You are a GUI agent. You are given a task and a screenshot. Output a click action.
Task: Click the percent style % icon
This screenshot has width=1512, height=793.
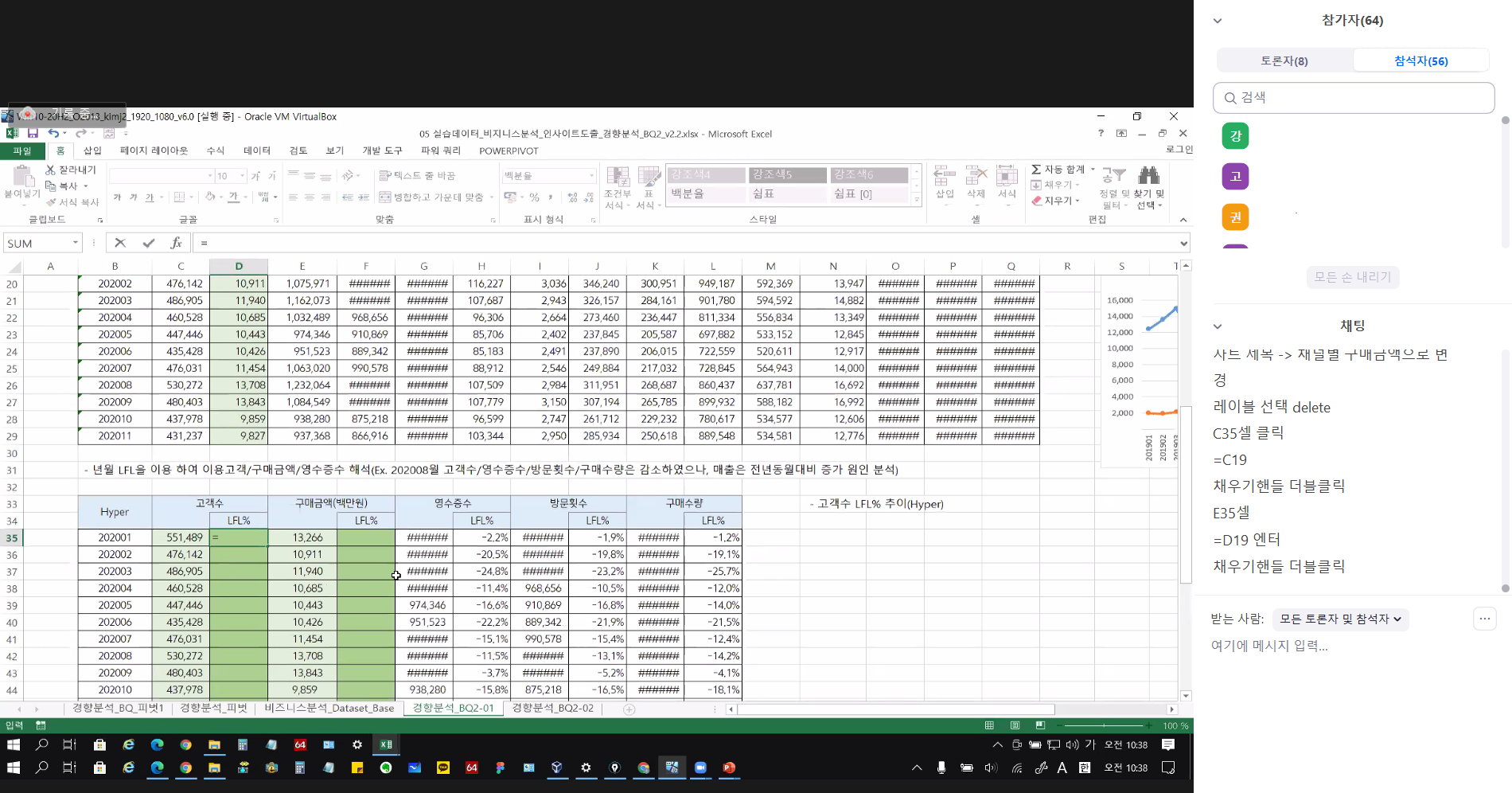(x=535, y=197)
